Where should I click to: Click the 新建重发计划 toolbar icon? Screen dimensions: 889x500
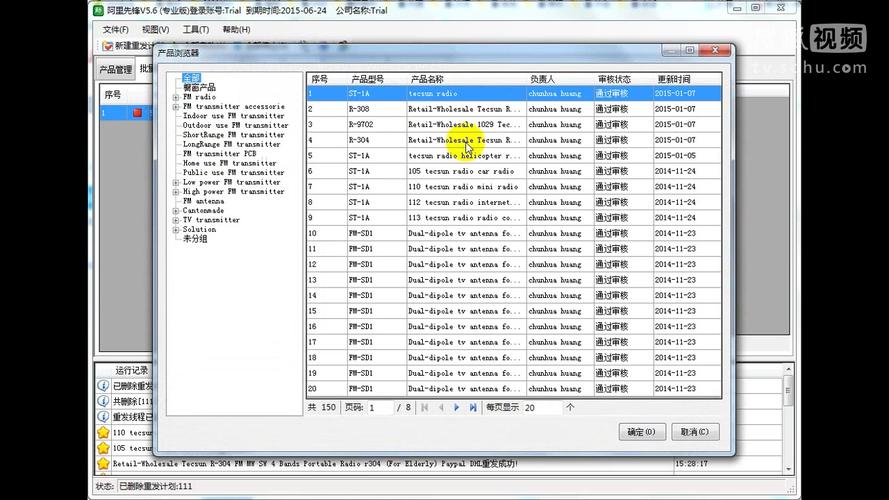108,46
